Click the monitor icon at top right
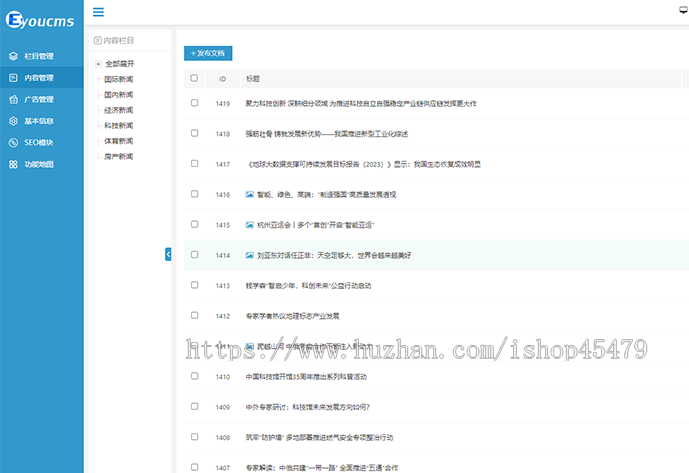Image resolution: width=689 pixels, height=473 pixels. pyautogui.click(x=684, y=10)
